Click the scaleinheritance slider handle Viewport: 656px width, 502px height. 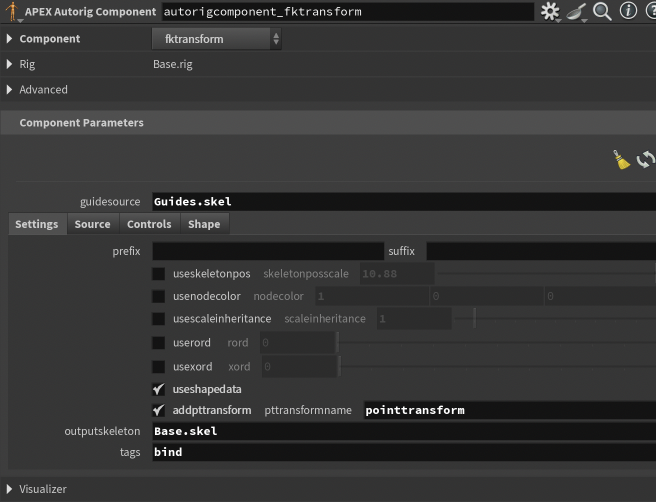pyautogui.click(x=474, y=318)
